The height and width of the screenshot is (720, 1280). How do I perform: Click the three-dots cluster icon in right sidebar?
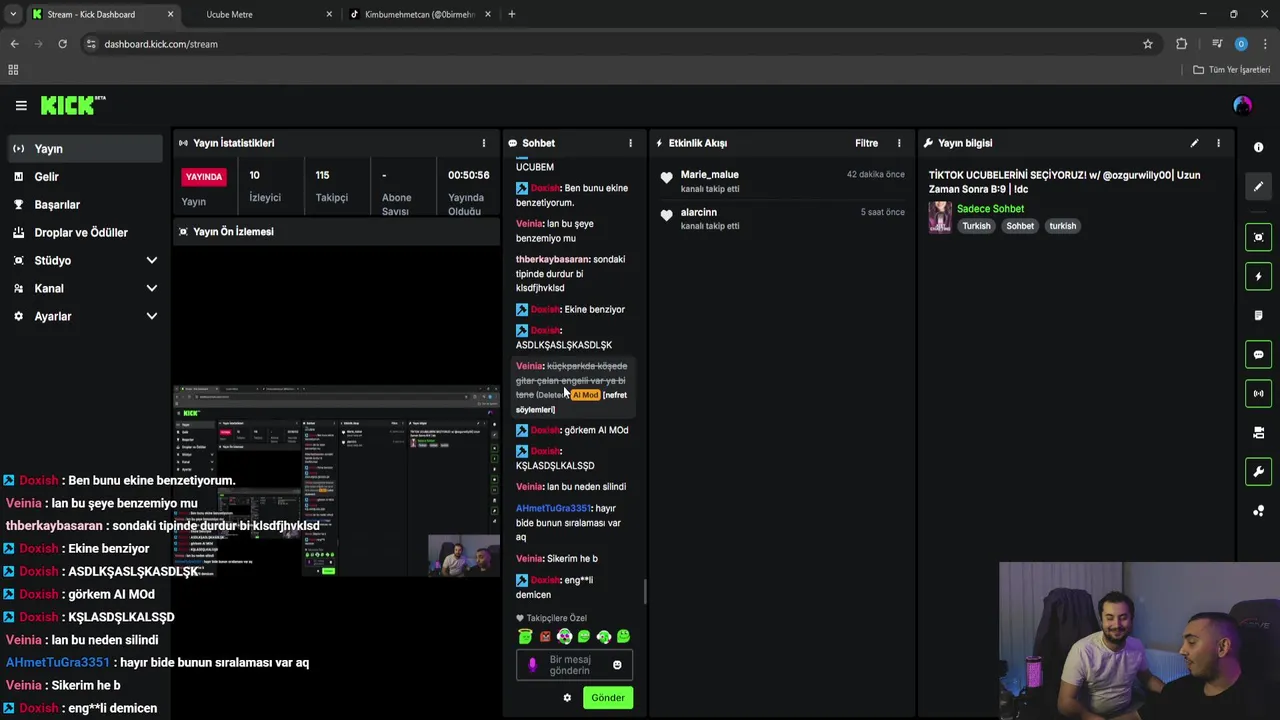pos(1258,510)
